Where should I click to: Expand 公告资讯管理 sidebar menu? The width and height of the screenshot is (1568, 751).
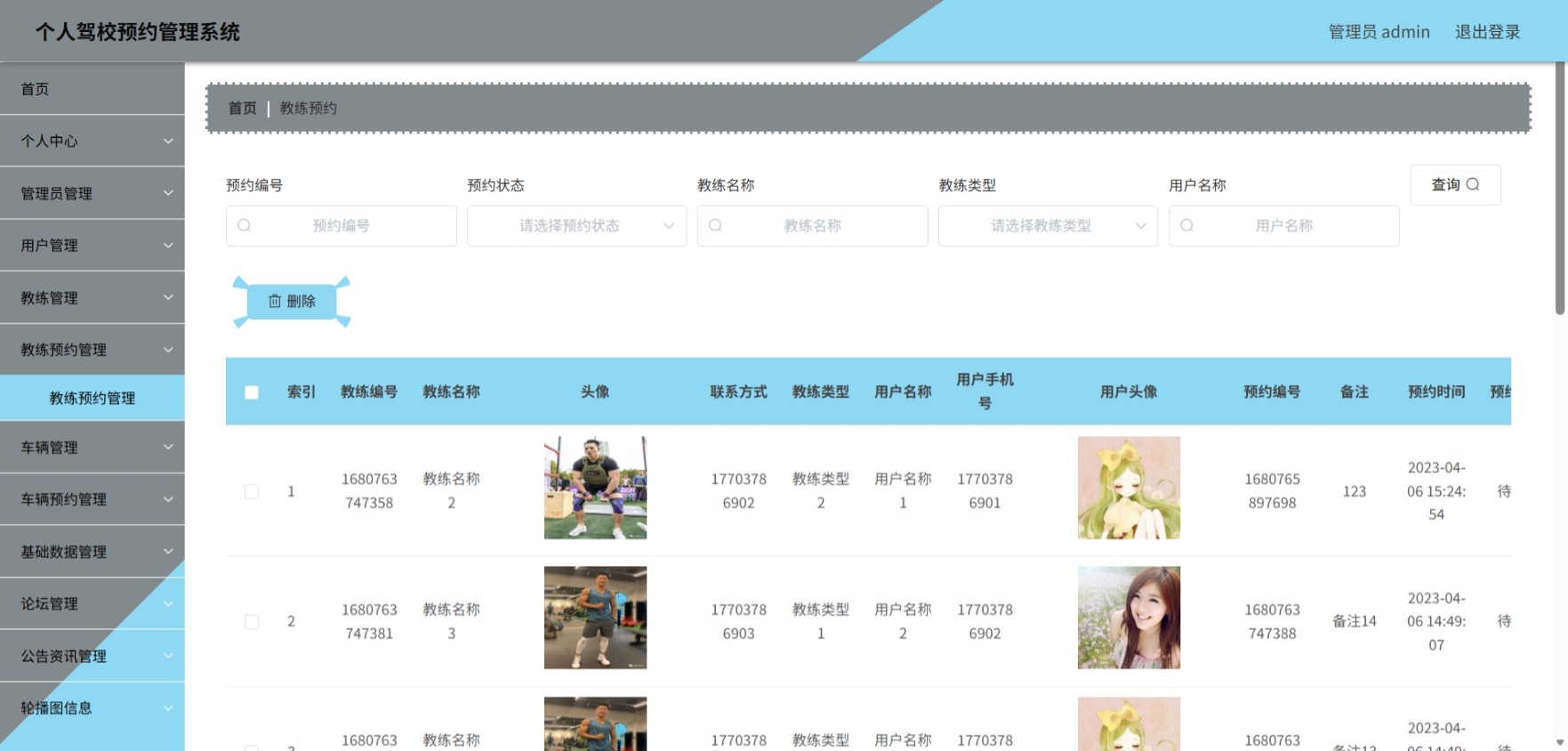click(x=92, y=657)
